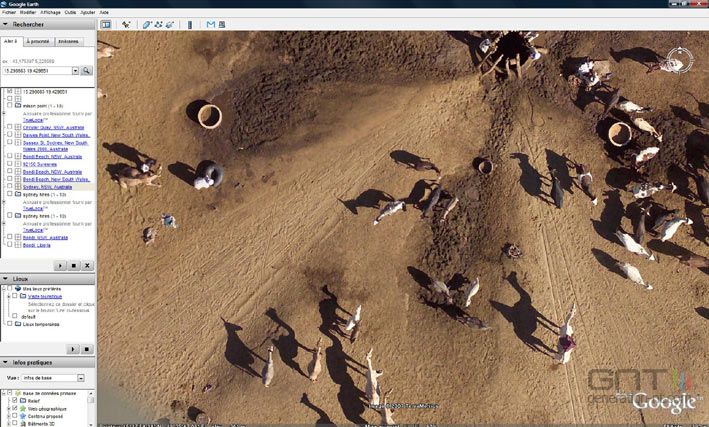Click the search coordinates input field
Image resolution: width=709 pixels, height=427 pixels.
[37, 71]
